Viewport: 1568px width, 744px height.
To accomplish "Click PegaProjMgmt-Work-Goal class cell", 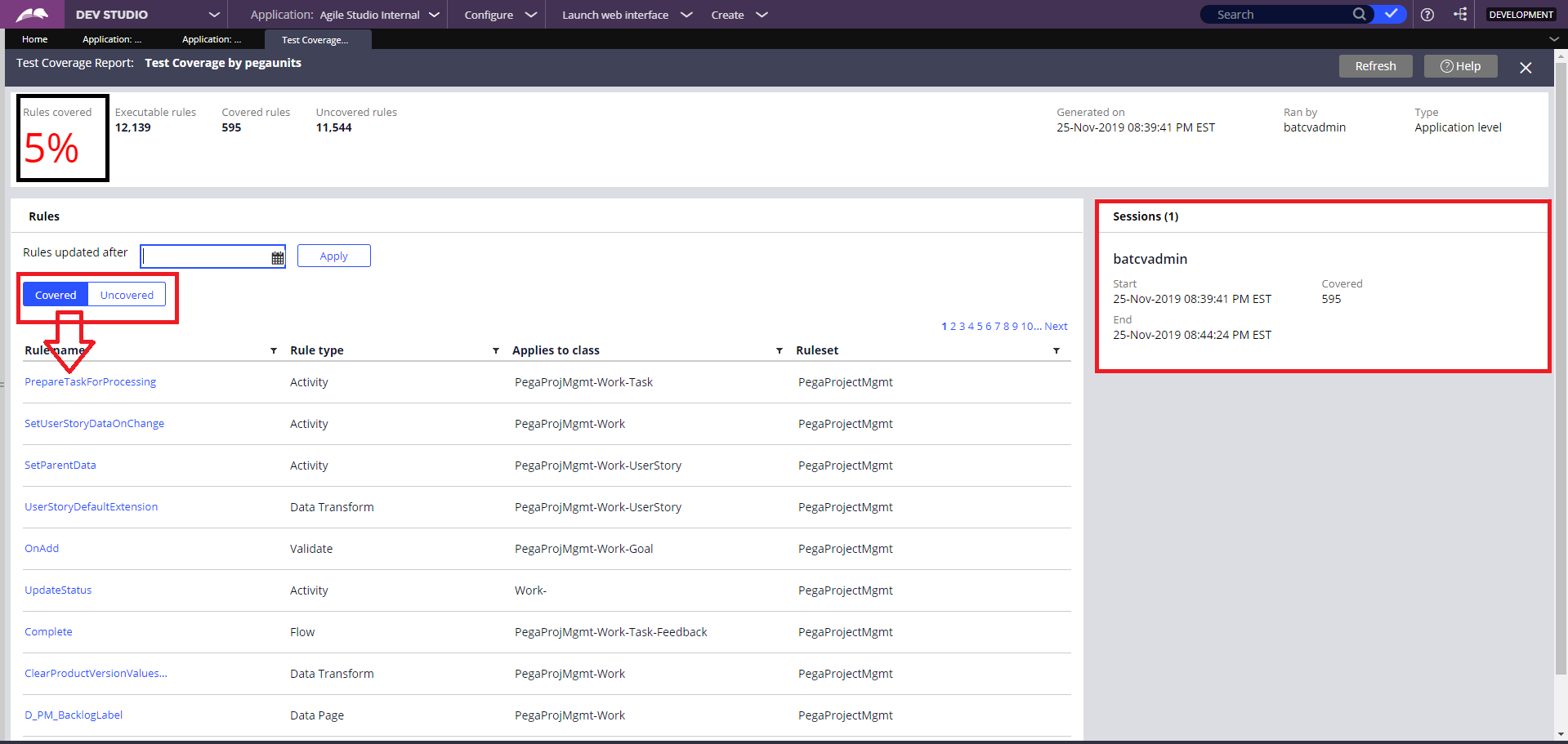I will click(584, 549).
